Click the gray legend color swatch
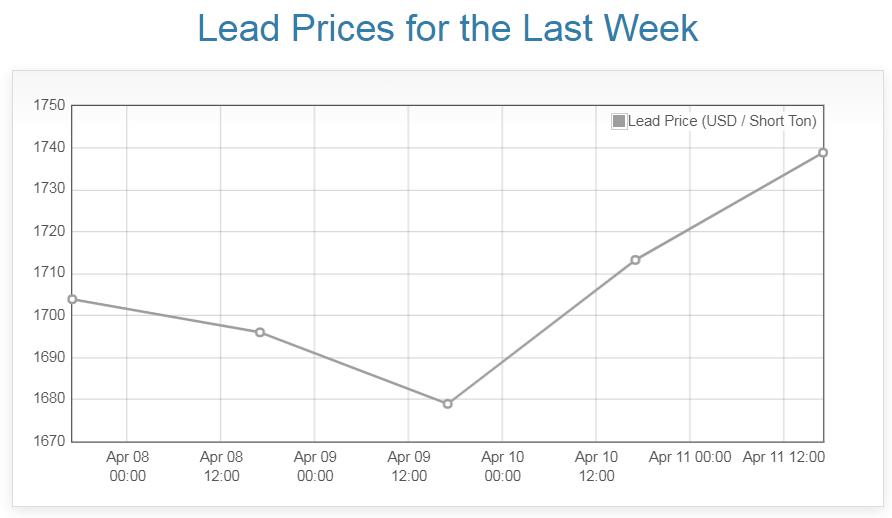The width and height of the screenshot is (892, 518). pos(619,121)
